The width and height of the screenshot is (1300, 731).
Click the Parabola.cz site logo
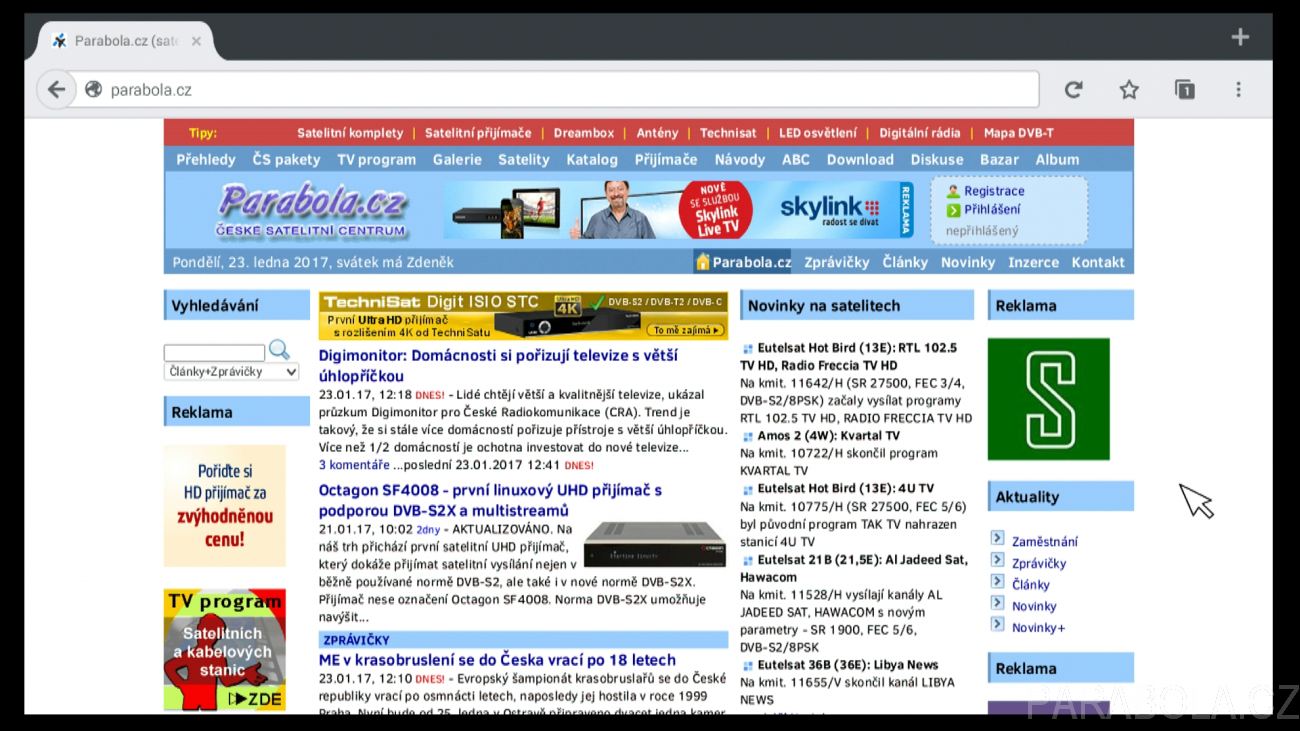tap(312, 210)
